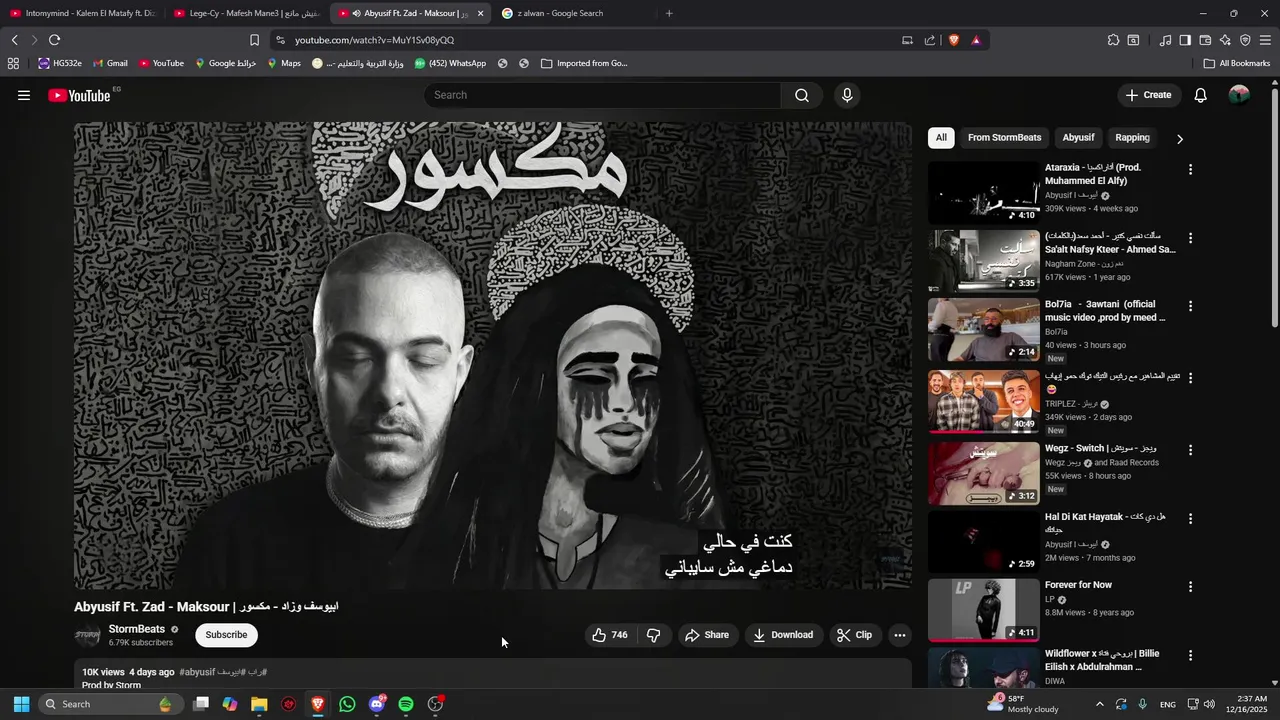Go to the YouTube home logo
The image size is (1280, 720).
80,95
